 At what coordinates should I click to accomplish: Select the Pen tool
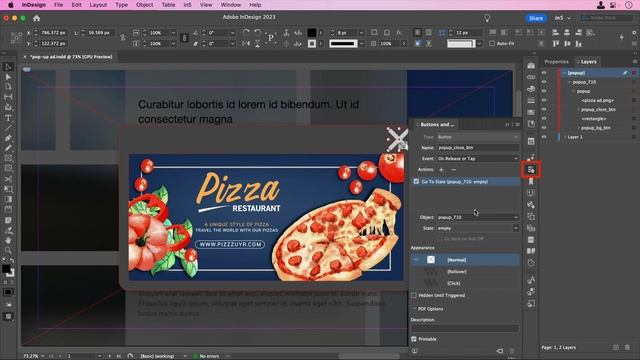(x=8, y=138)
